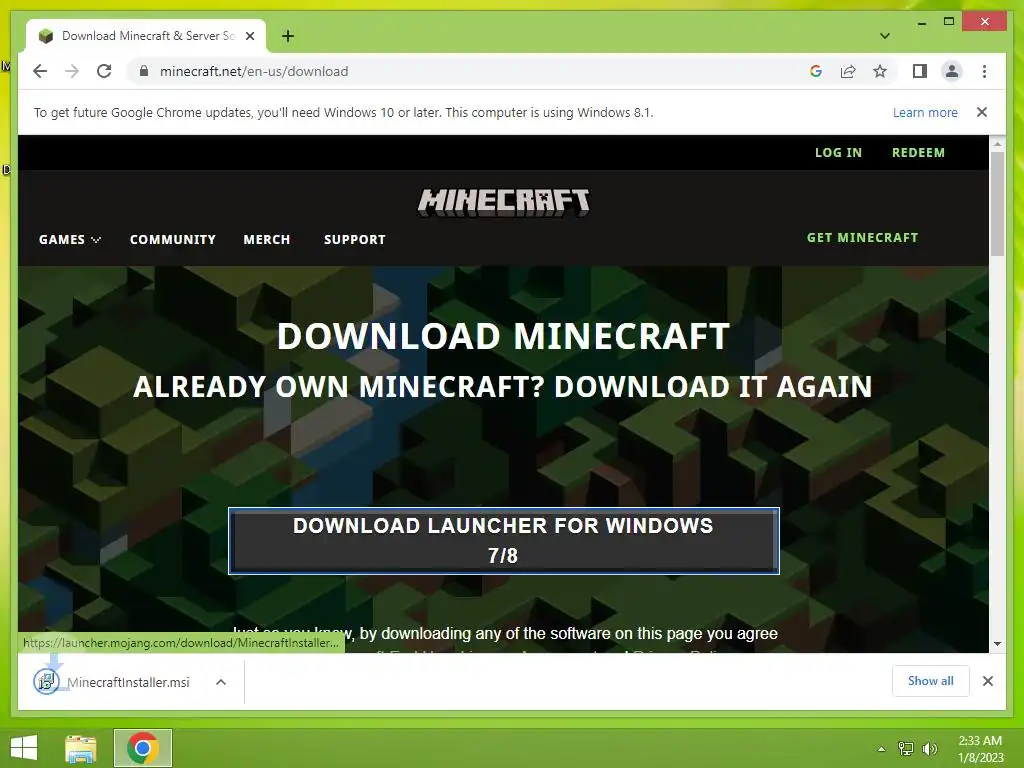
Task: Go back with the browser back arrow
Action: (x=40, y=71)
